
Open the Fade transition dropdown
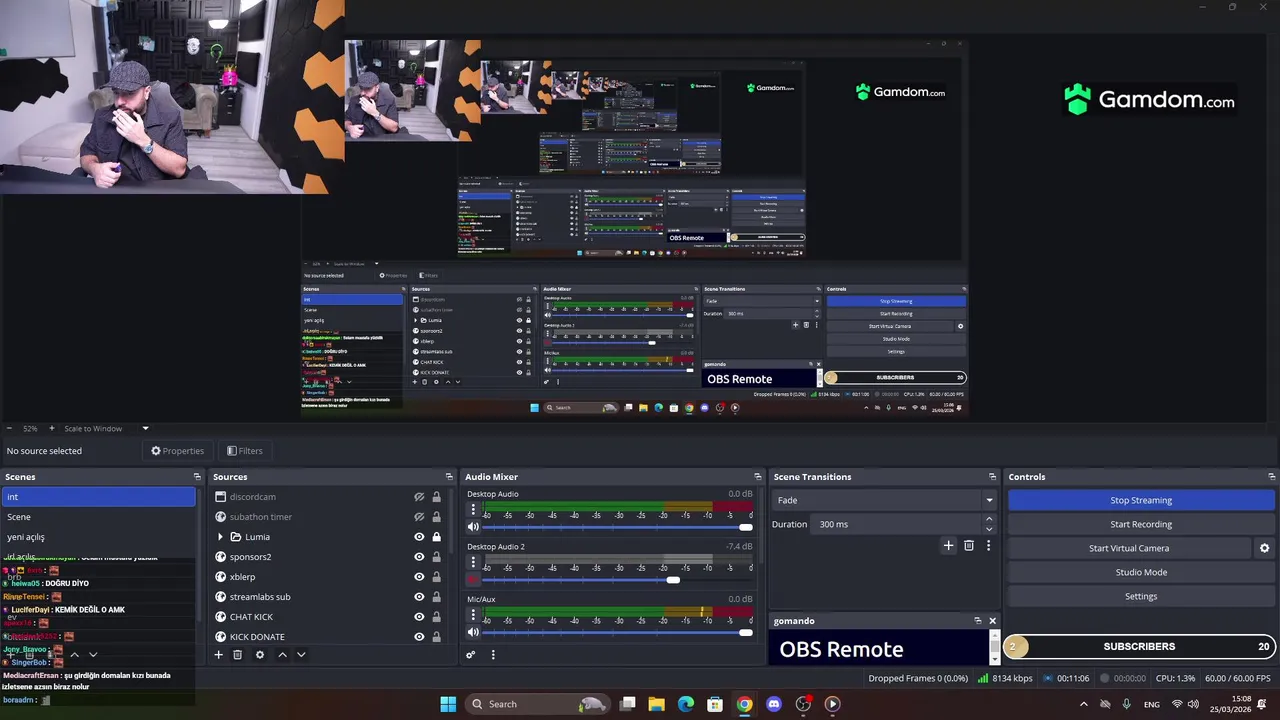click(885, 500)
